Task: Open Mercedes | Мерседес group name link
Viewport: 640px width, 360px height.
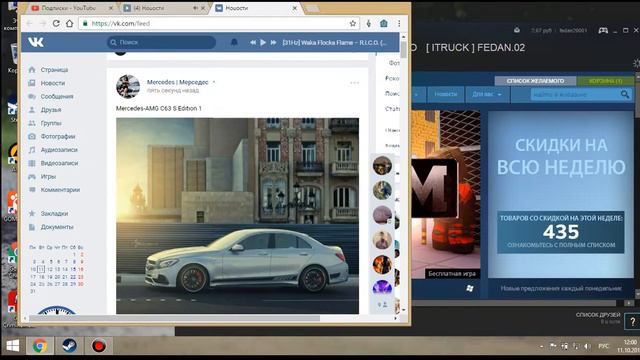Action: pos(178,82)
